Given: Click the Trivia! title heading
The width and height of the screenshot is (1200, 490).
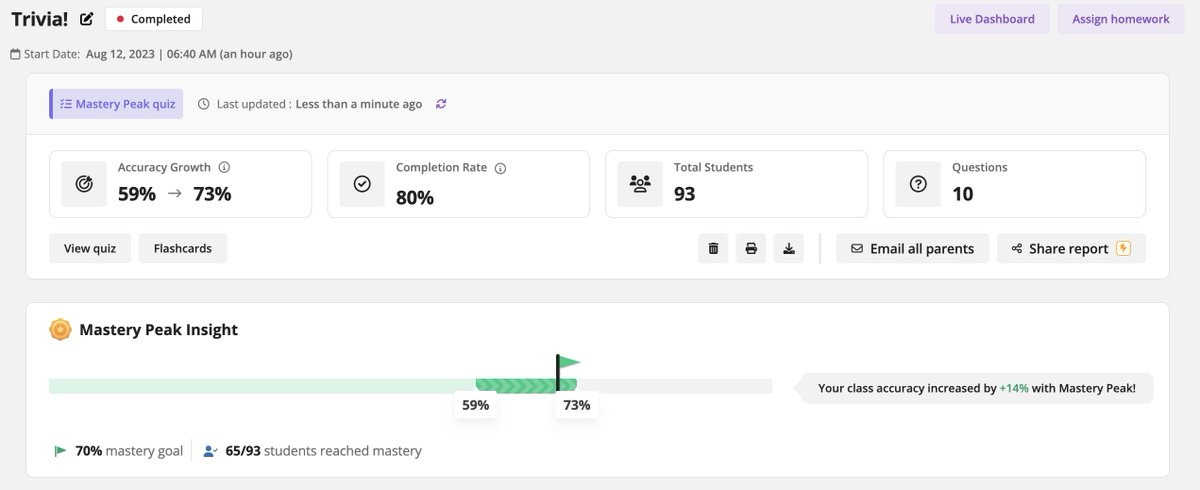Looking at the screenshot, I should click(x=40, y=18).
